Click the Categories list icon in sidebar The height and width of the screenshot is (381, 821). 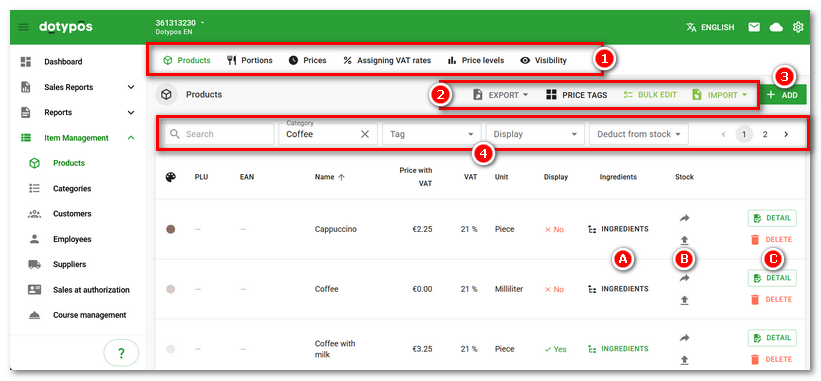click(x=35, y=188)
